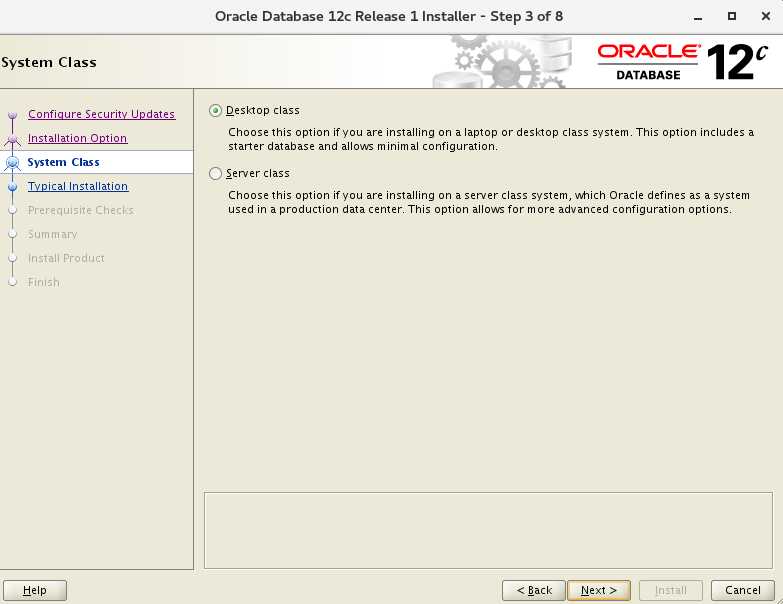Close the installer window
783x604 pixels.
(766, 16)
